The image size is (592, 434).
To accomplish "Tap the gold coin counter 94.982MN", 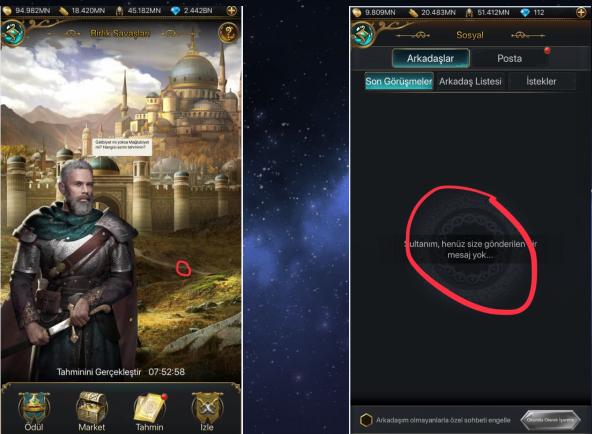I will 26,11.
